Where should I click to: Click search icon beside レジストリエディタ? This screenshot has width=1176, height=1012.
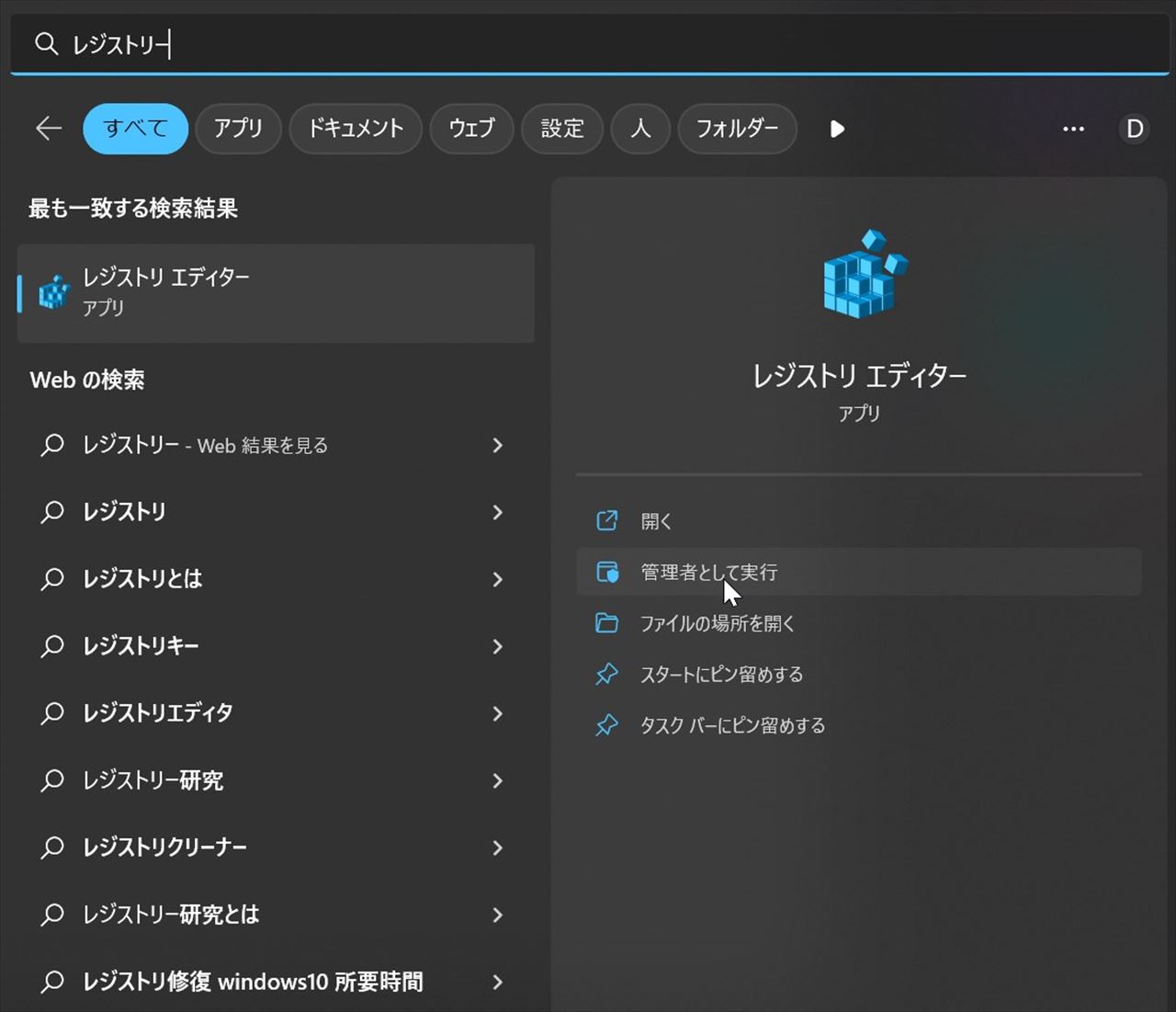click(52, 713)
